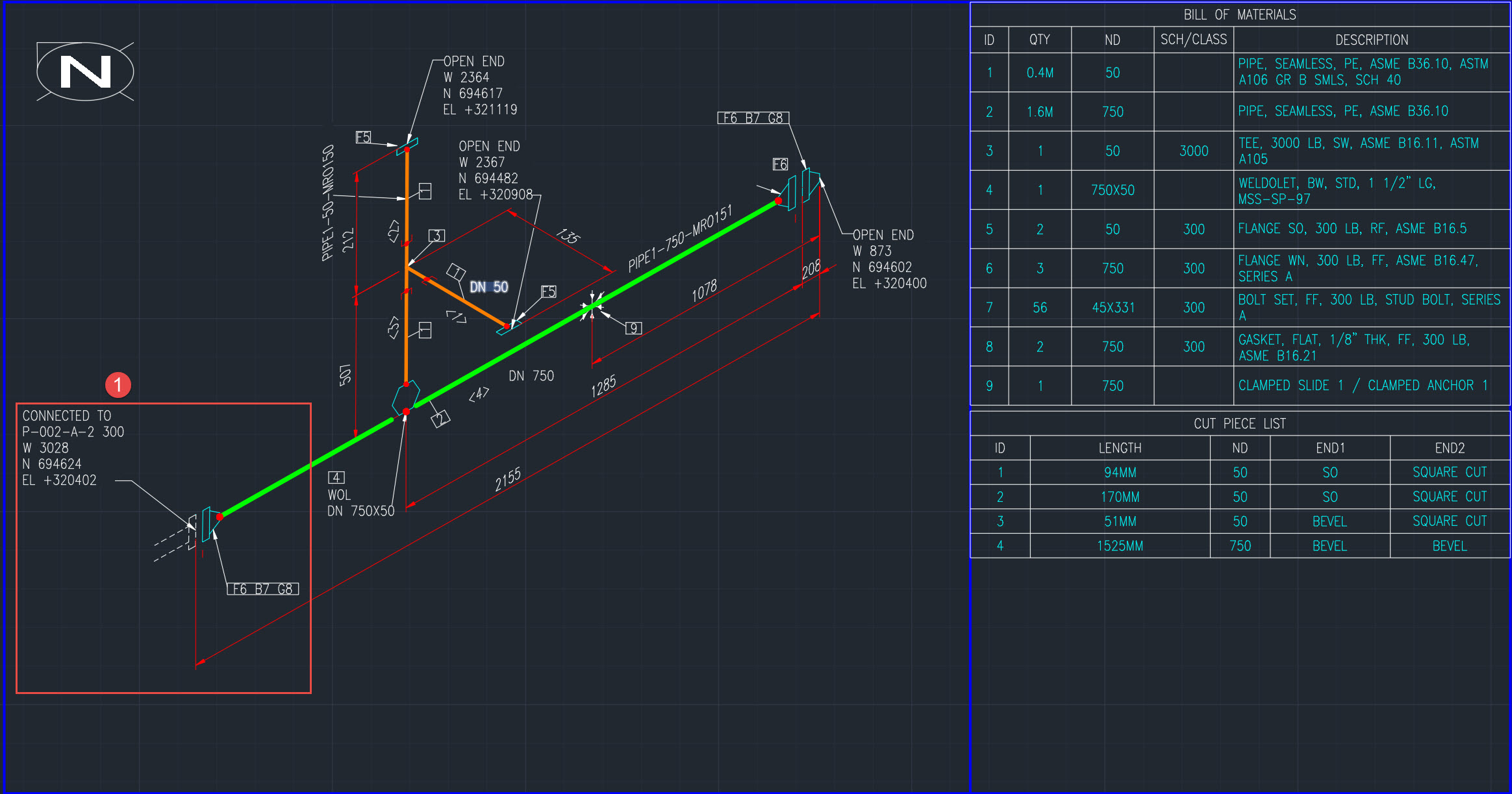
Task: Select the red circled number 1 marker
Action: pyautogui.click(x=118, y=385)
